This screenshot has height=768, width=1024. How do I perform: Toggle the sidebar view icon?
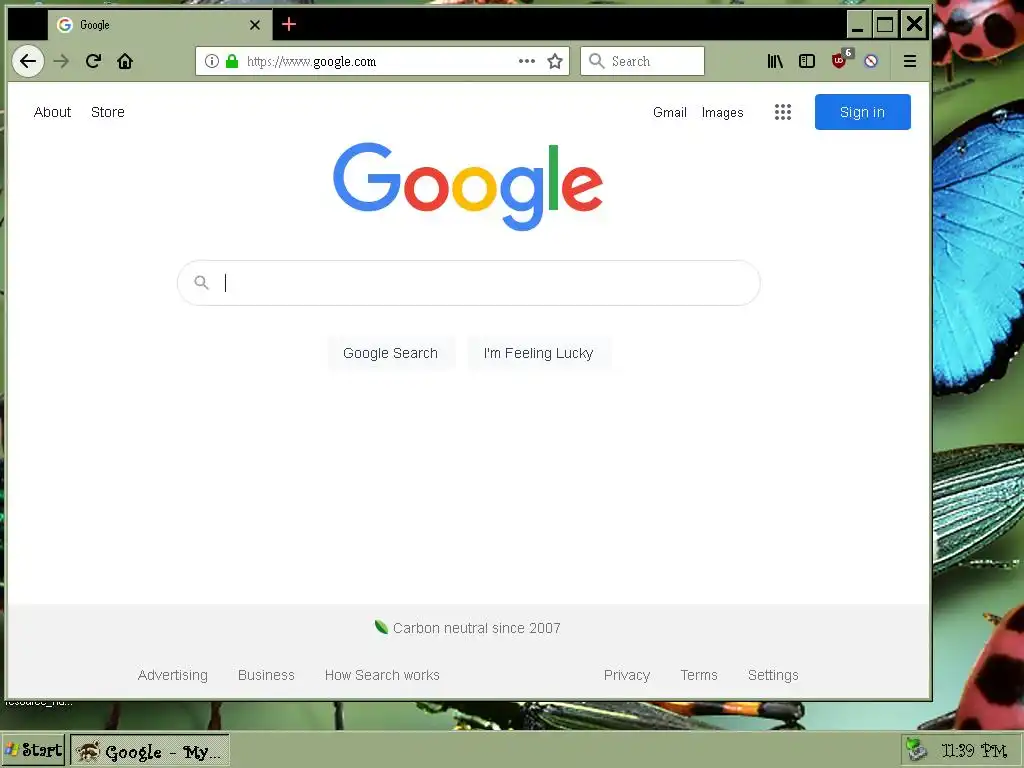(807, 61)
